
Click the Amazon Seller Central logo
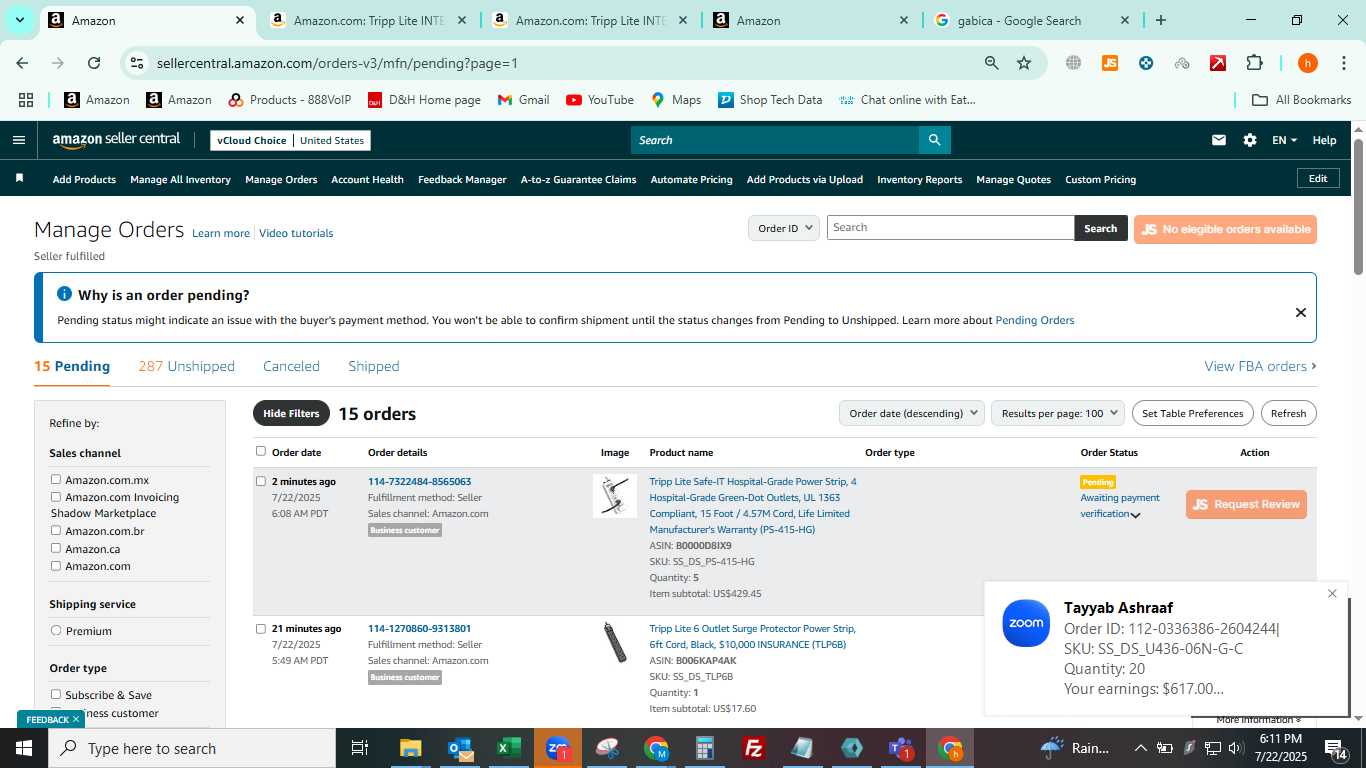click(116, 140)
